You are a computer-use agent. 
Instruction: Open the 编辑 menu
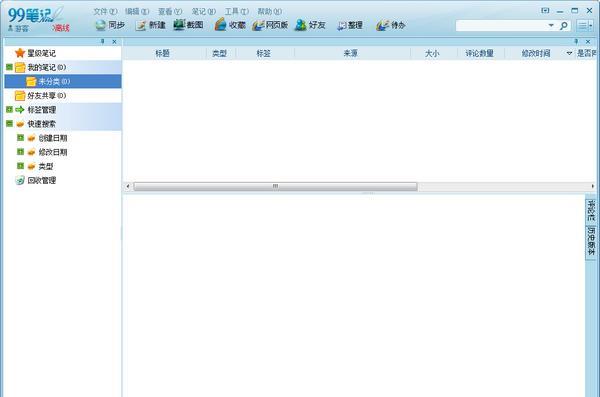pos(137,11)
